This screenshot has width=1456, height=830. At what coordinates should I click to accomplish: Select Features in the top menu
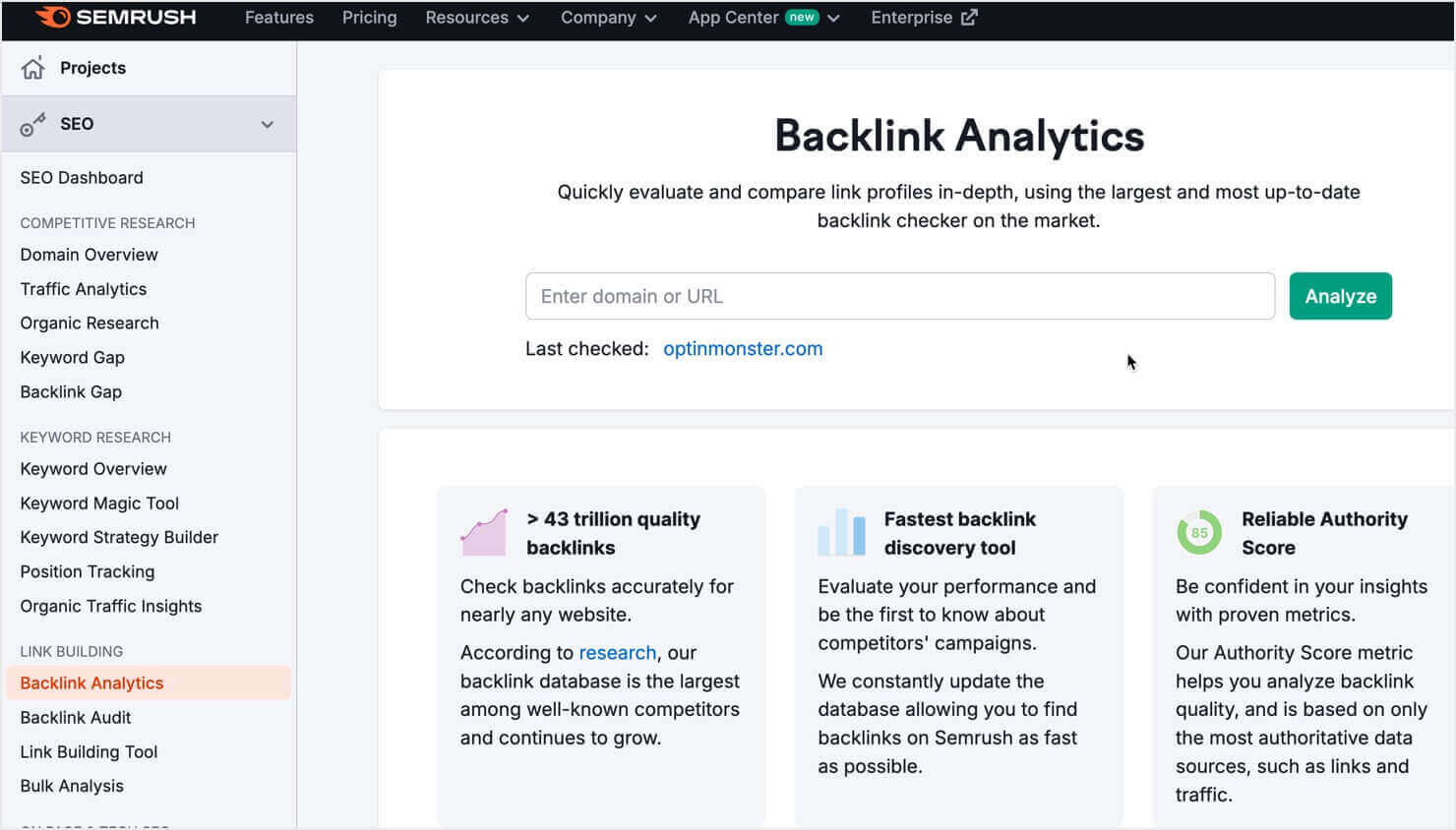pos(278,17)
